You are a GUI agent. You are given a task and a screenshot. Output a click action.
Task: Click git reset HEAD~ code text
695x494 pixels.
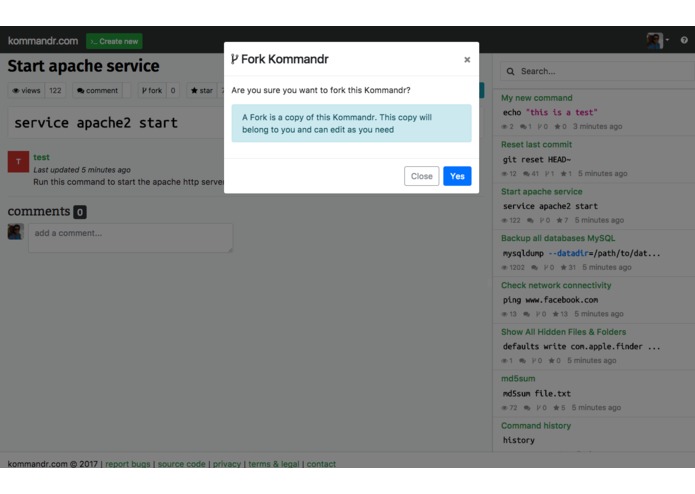coord(537,159)
